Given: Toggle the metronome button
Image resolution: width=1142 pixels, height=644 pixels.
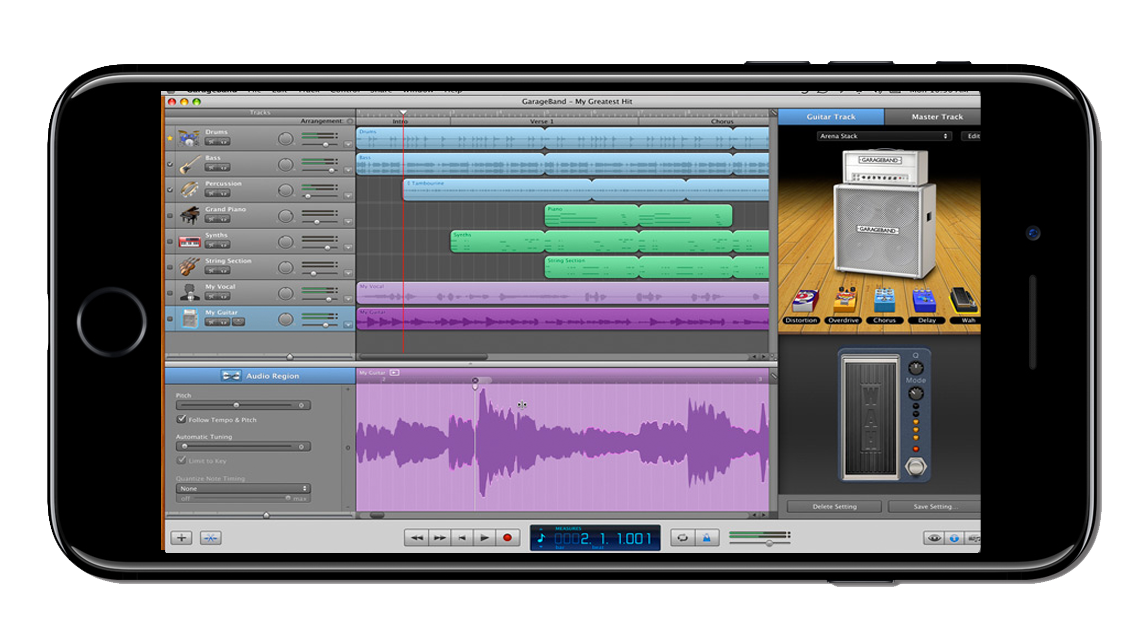Looking at the screenshot, I should click(706, 538).
